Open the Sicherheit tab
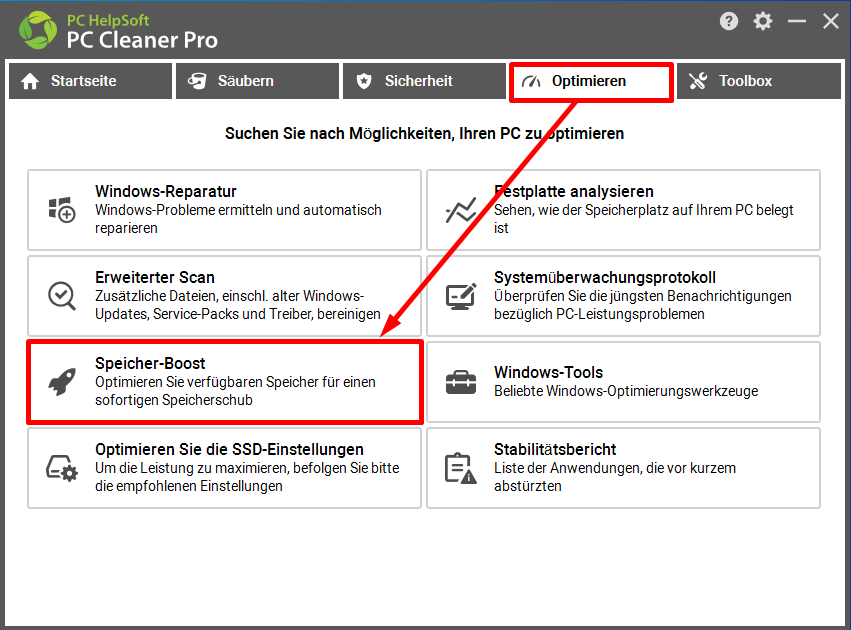Image resolution: width=851 pixels, height=630 pixels. (x=424, y=81)
